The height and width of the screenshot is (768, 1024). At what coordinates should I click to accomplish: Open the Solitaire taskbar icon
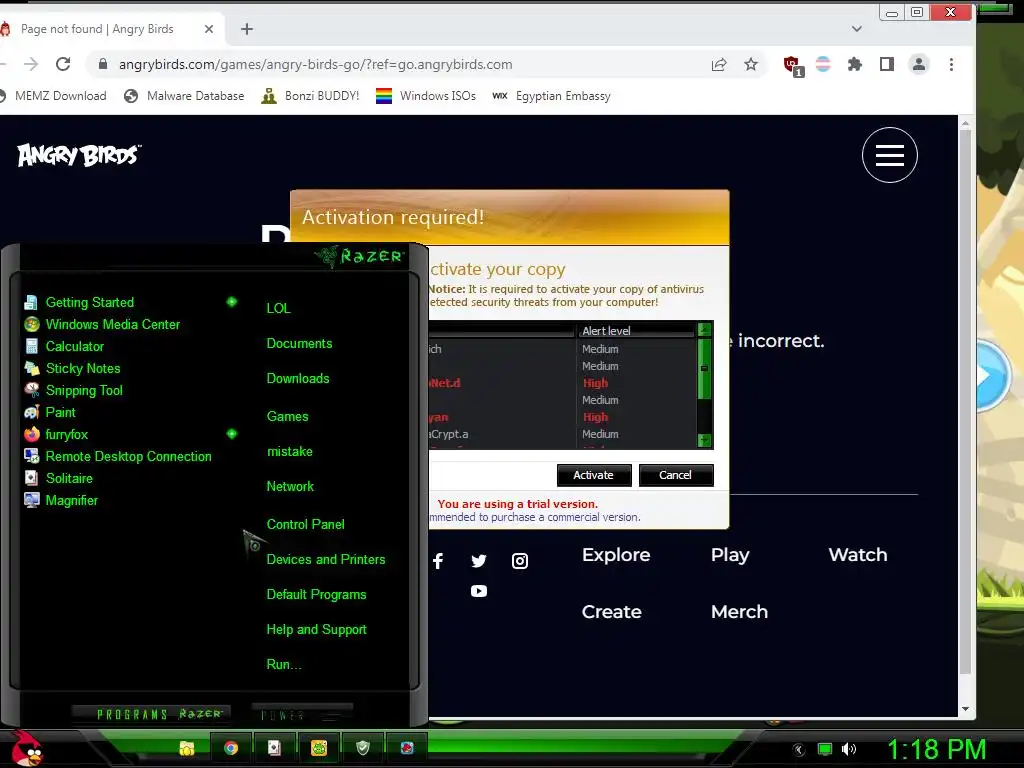coord(274,748)
